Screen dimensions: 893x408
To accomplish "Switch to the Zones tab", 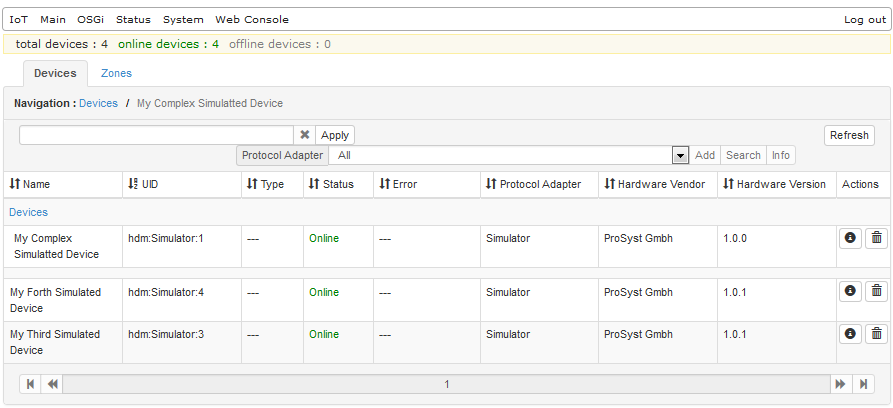I will 116,73.
